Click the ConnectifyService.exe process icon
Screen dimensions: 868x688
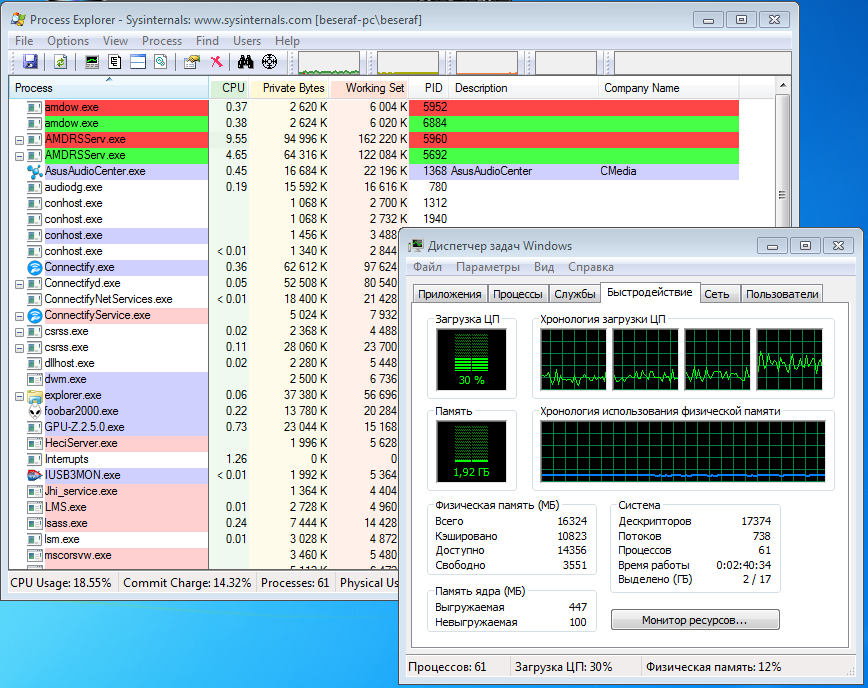pos(35,315)
